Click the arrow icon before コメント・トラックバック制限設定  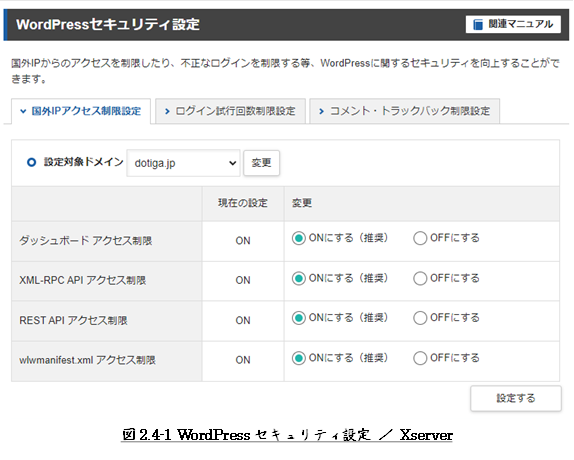tap(321, 111)
